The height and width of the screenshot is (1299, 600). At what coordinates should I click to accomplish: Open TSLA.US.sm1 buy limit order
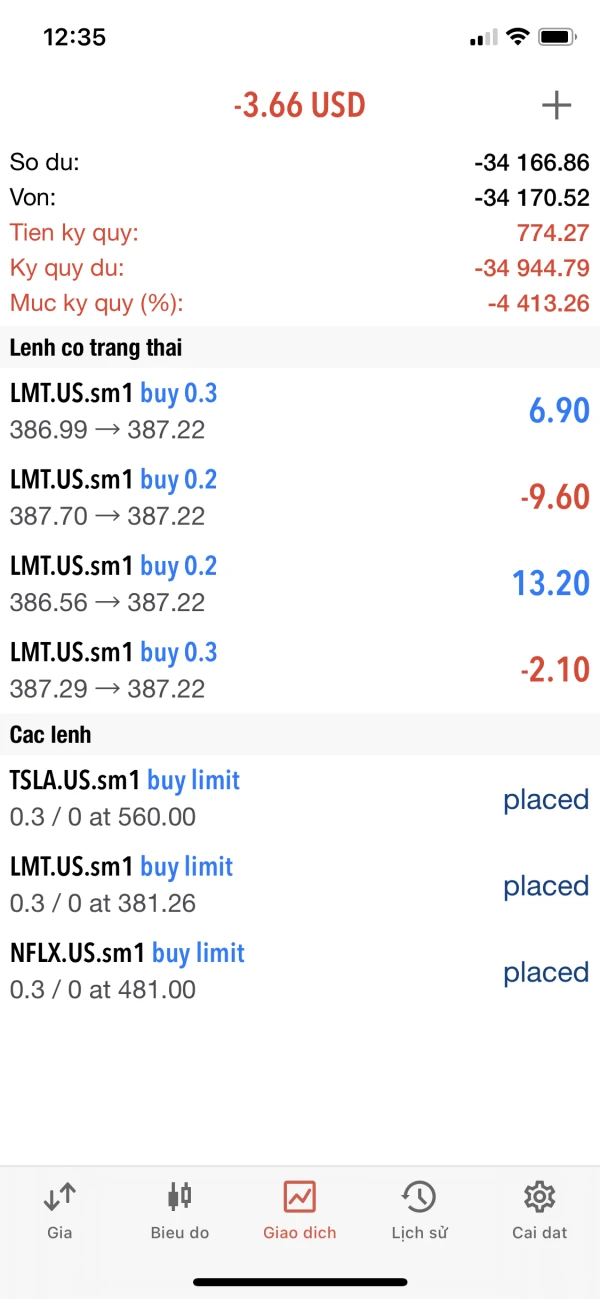(300, 798)
